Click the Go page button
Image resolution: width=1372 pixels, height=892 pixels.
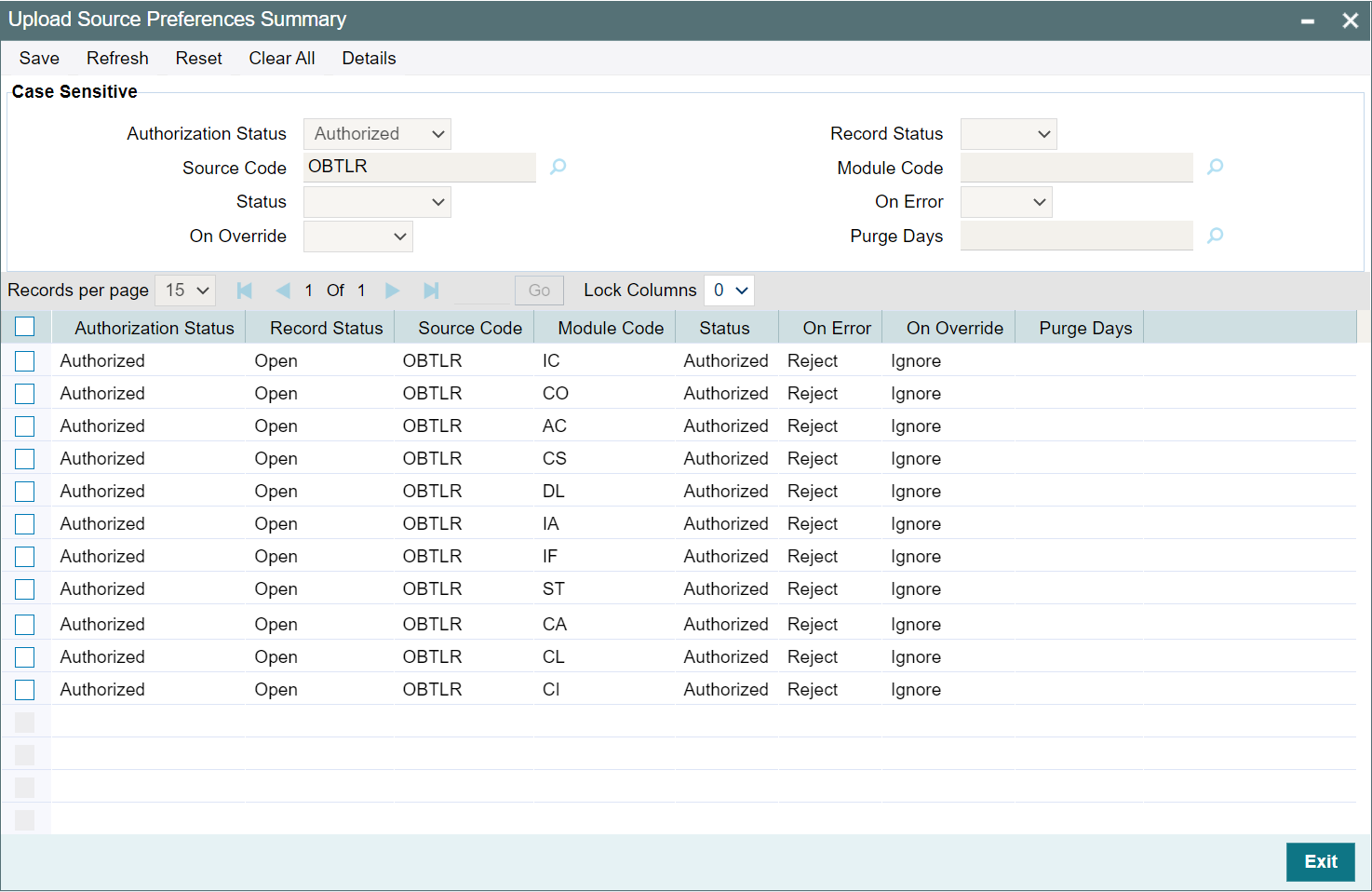click(x=539, y=291)
